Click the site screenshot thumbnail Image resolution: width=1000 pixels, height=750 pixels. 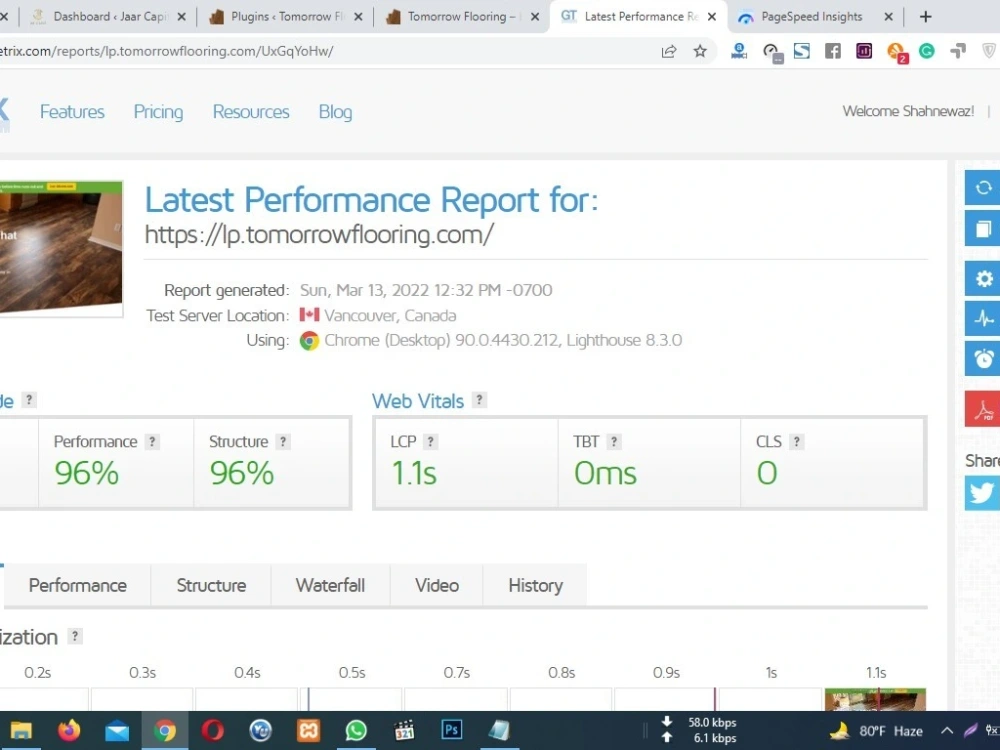pos(61,249)
